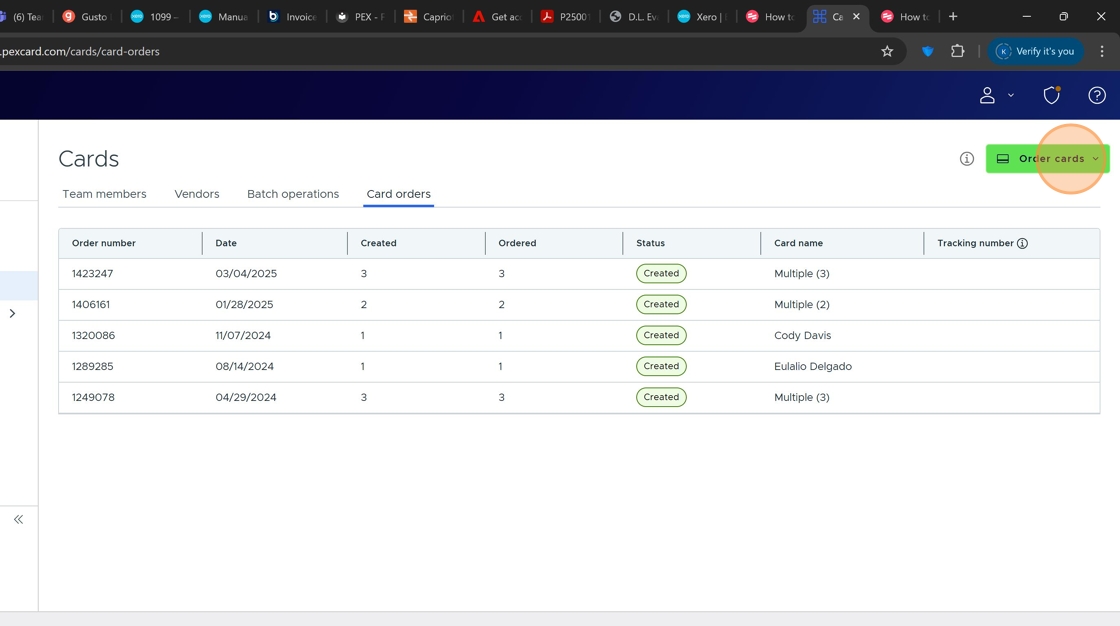Click the Order cards dropdown button
1120x626 pixels.
click(1047, 159)
